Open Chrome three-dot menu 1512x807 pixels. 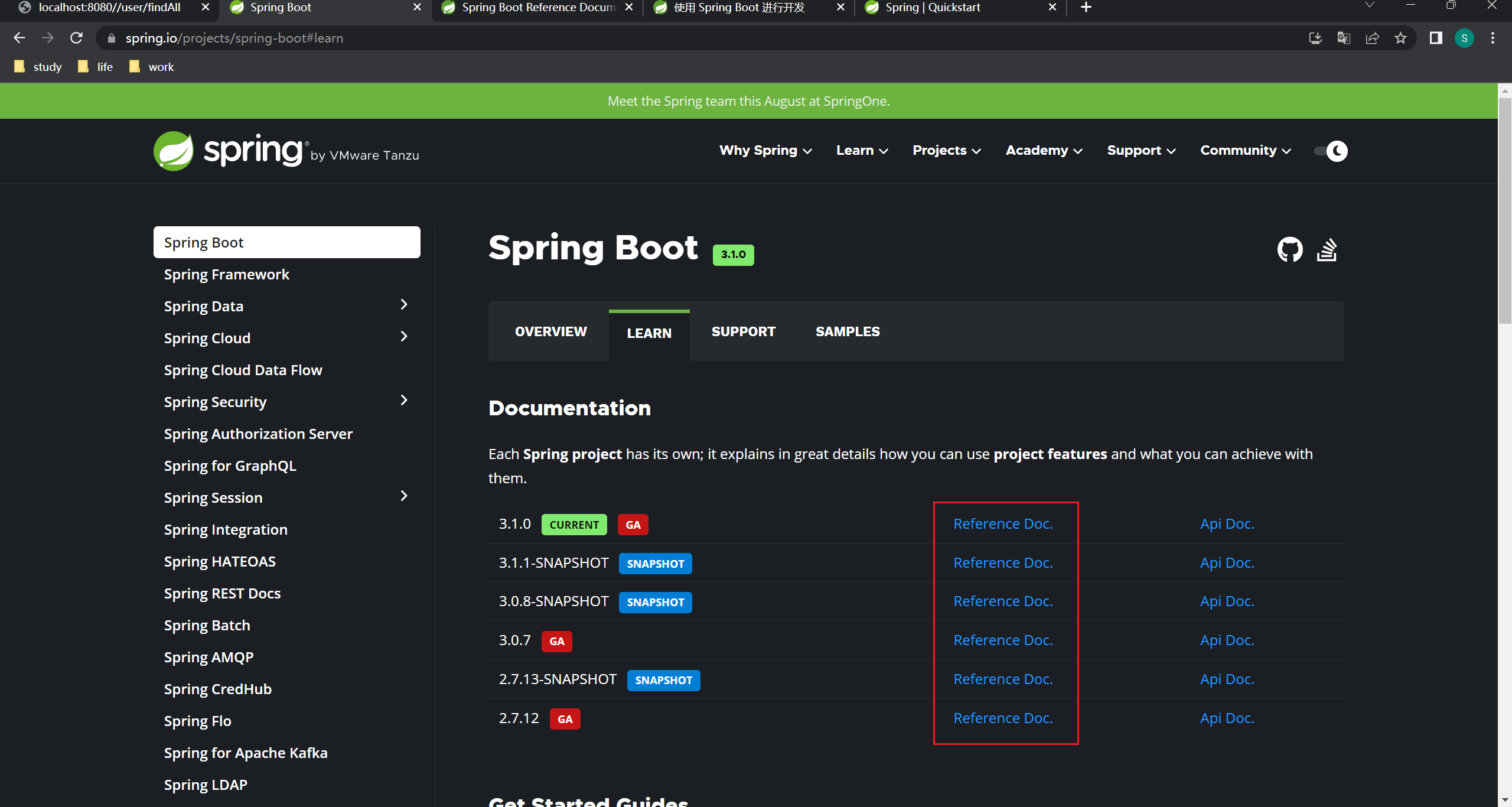coord(1493,38)
